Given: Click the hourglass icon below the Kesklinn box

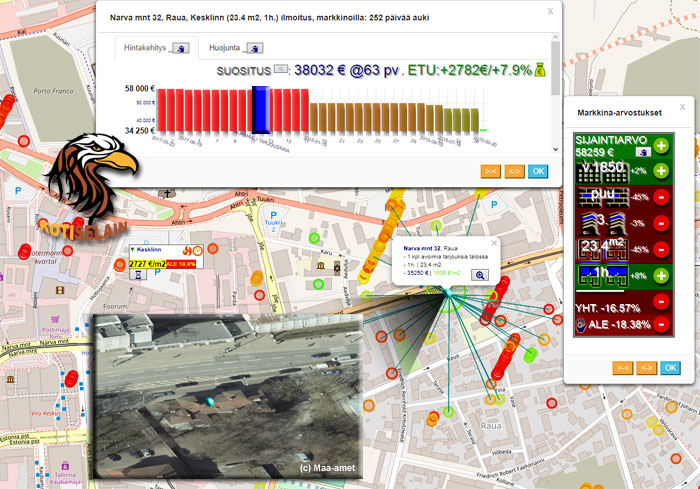Looking at the screenshot, I should pos(138,275).
